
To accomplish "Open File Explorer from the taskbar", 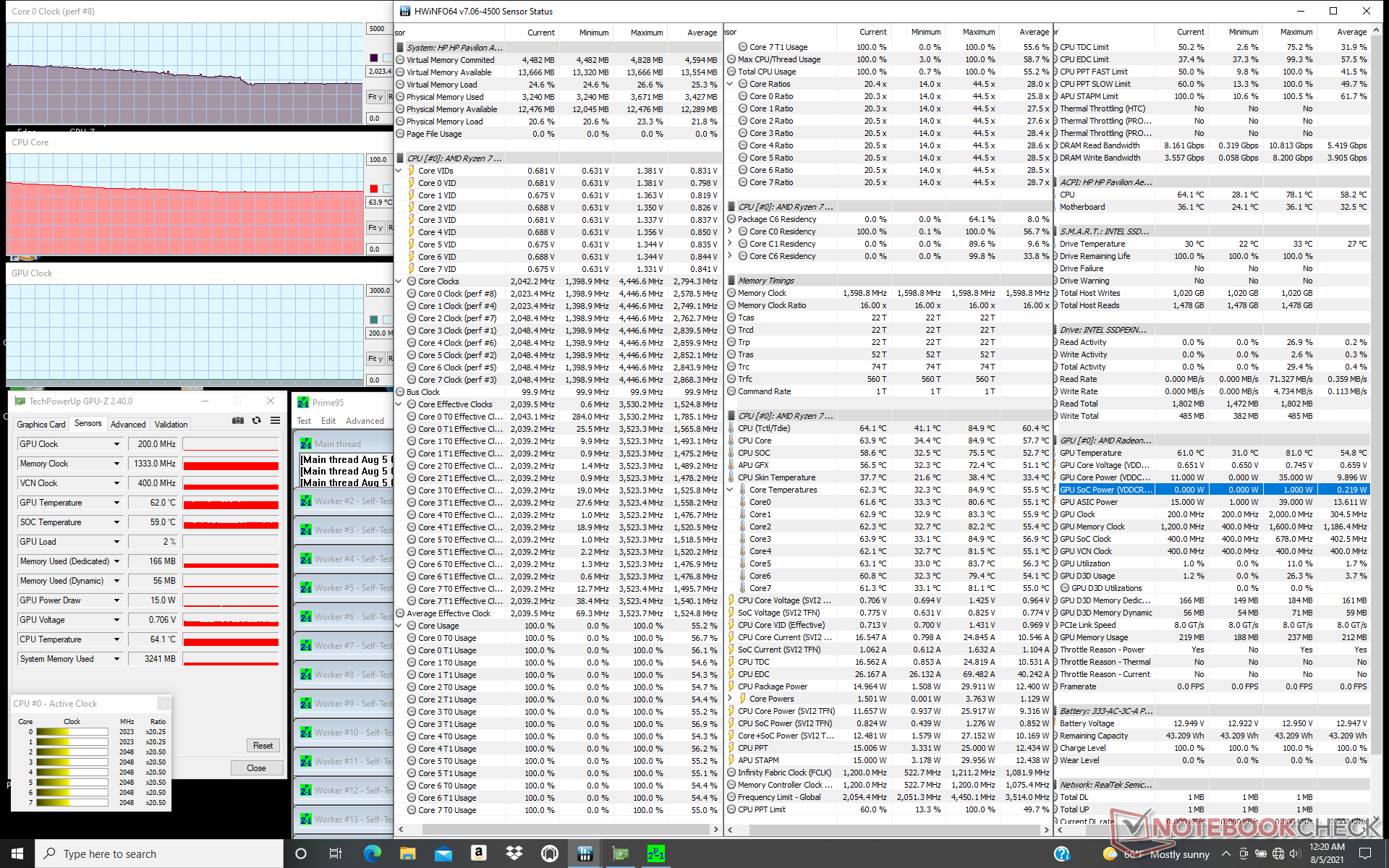I will click(x=407, y=854).
